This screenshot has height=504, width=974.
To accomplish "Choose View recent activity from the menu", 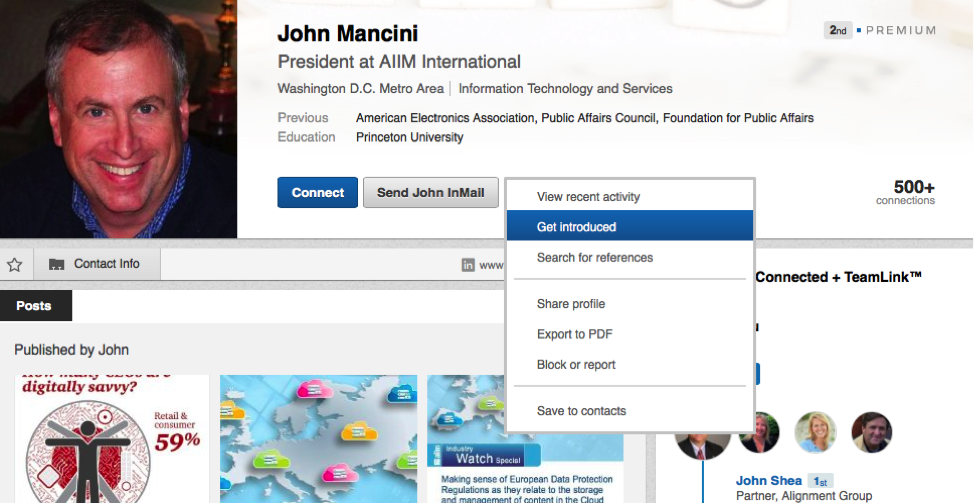I will point(630,196).
